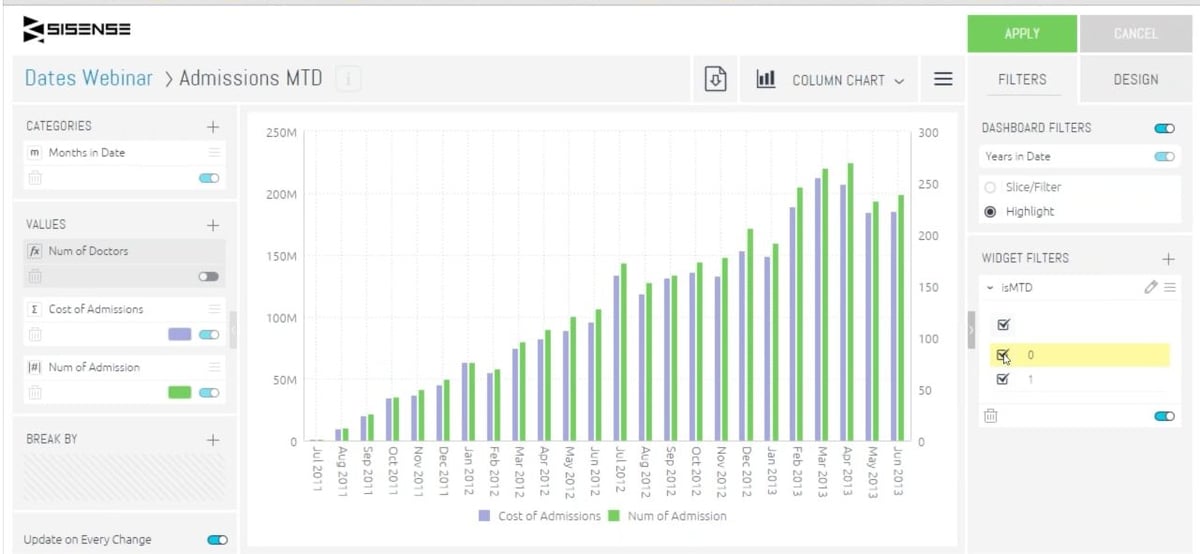The image size is (1200, 554).
Task: Add a widget filter with plus icon
Action: [1168, 259]
